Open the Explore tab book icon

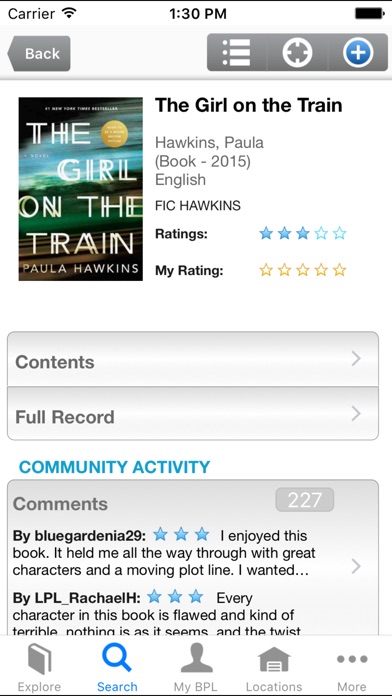coord(40,660)
